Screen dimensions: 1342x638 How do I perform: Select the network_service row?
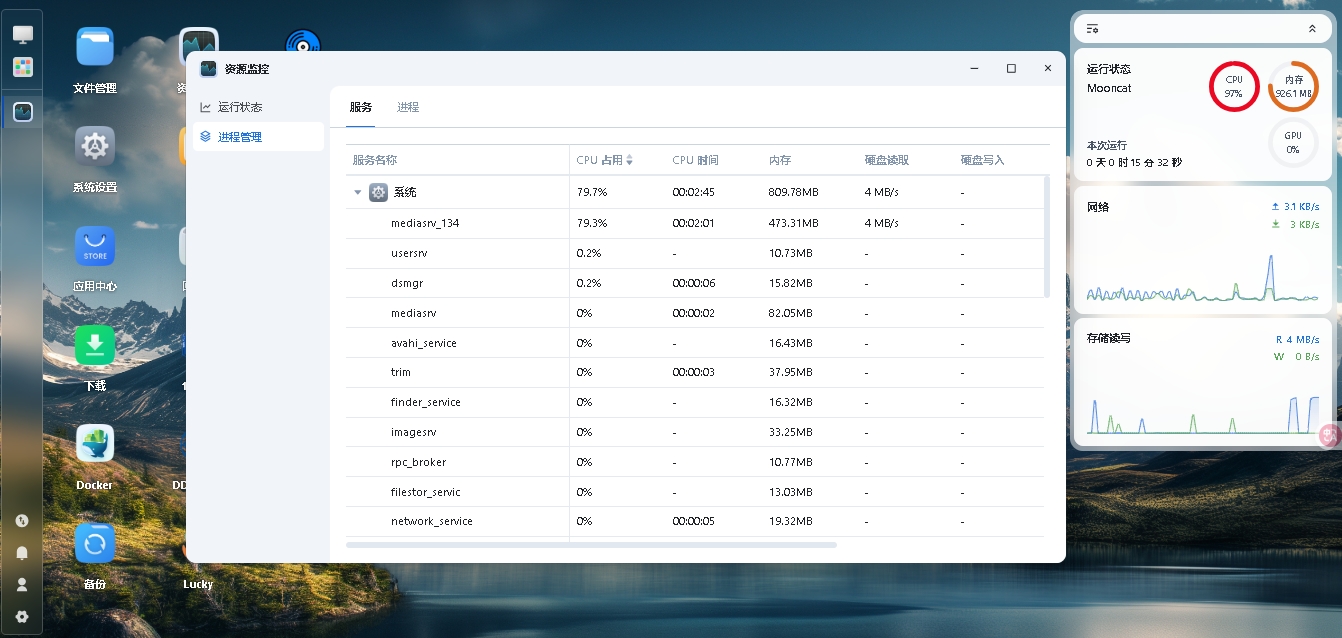point(695,521)
